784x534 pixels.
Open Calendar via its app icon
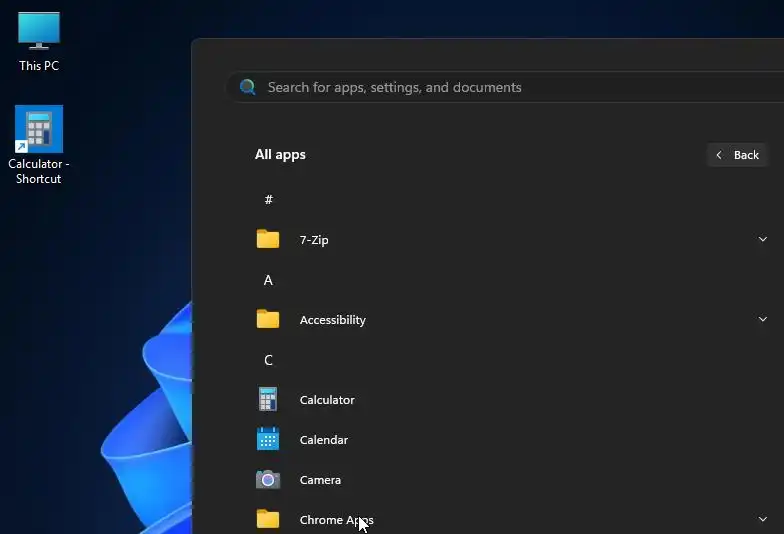(x=268, y=439)
